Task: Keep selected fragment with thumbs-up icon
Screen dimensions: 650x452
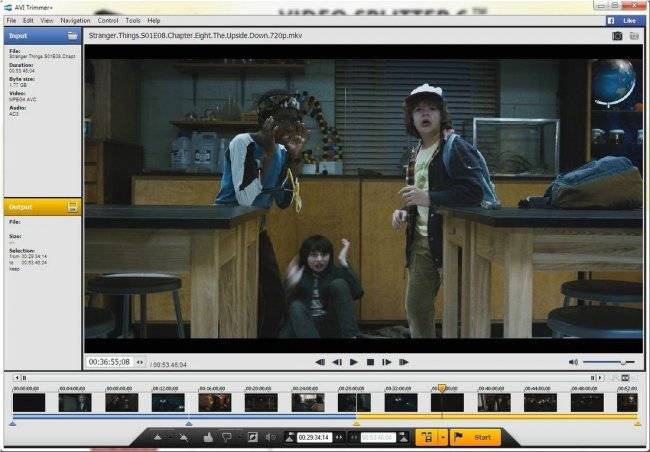Action: point(209,437)
